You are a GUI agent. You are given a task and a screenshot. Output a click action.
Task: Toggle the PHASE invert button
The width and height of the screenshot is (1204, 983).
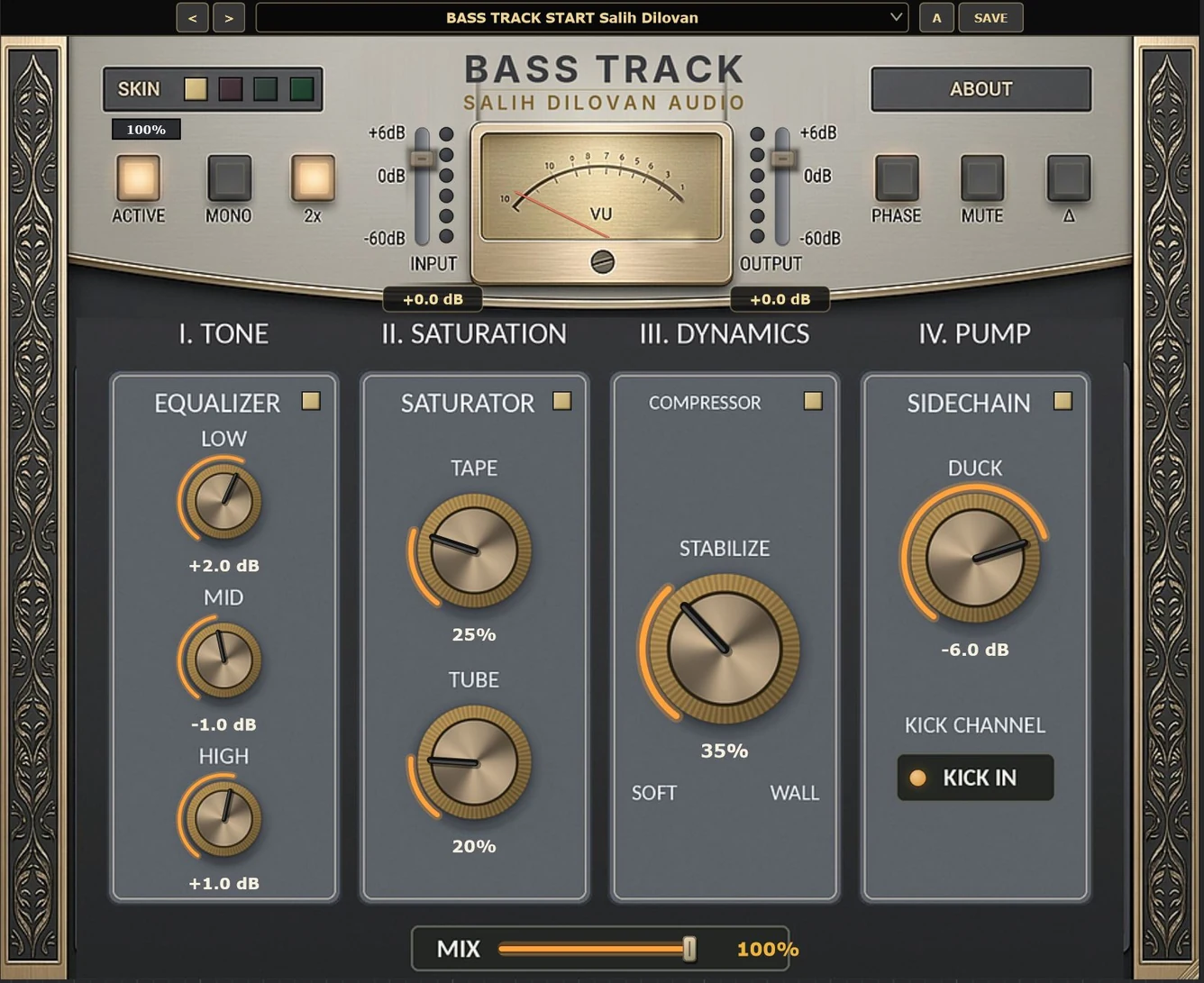pos(896,177)
